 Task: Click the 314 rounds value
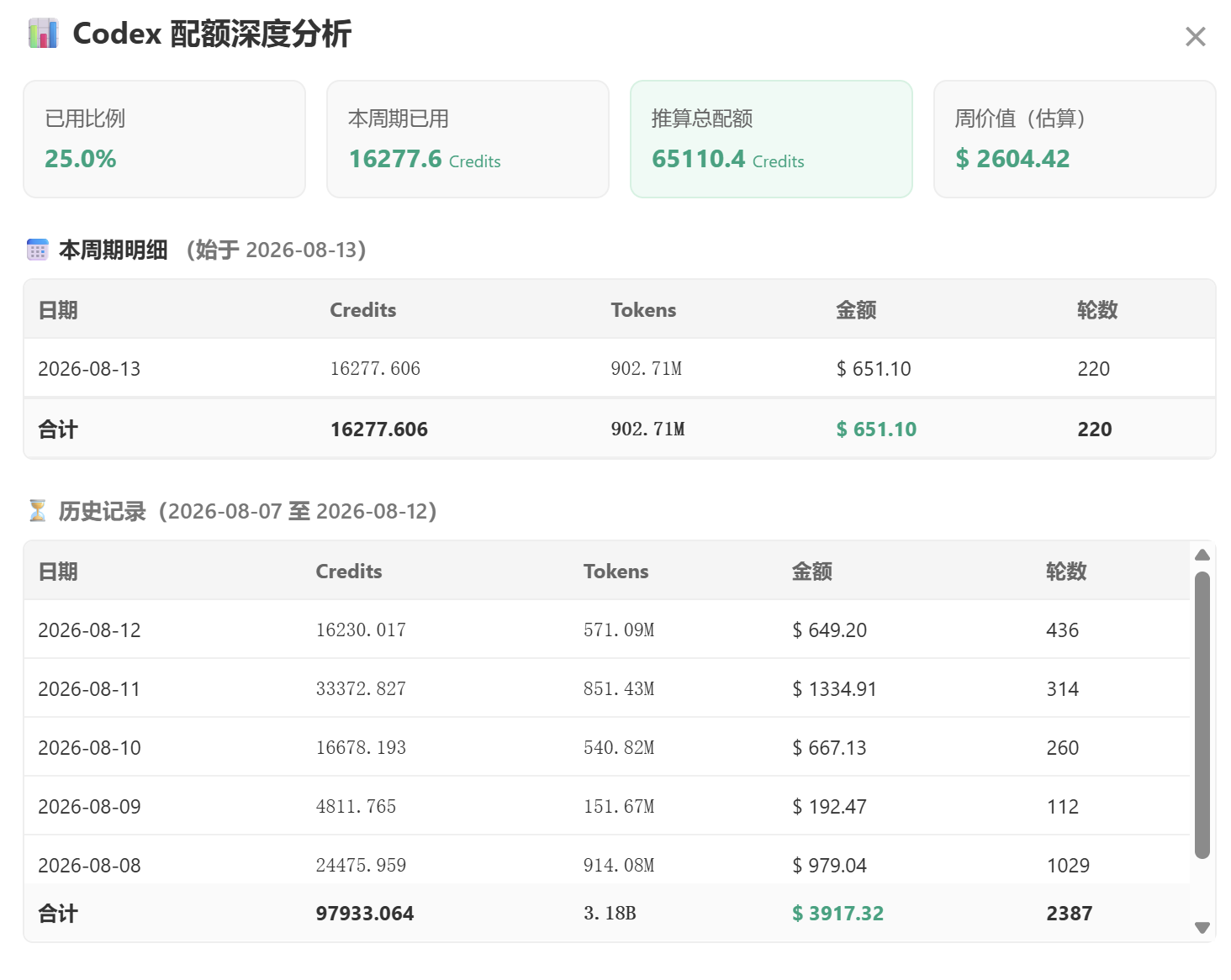(1063, 689)
